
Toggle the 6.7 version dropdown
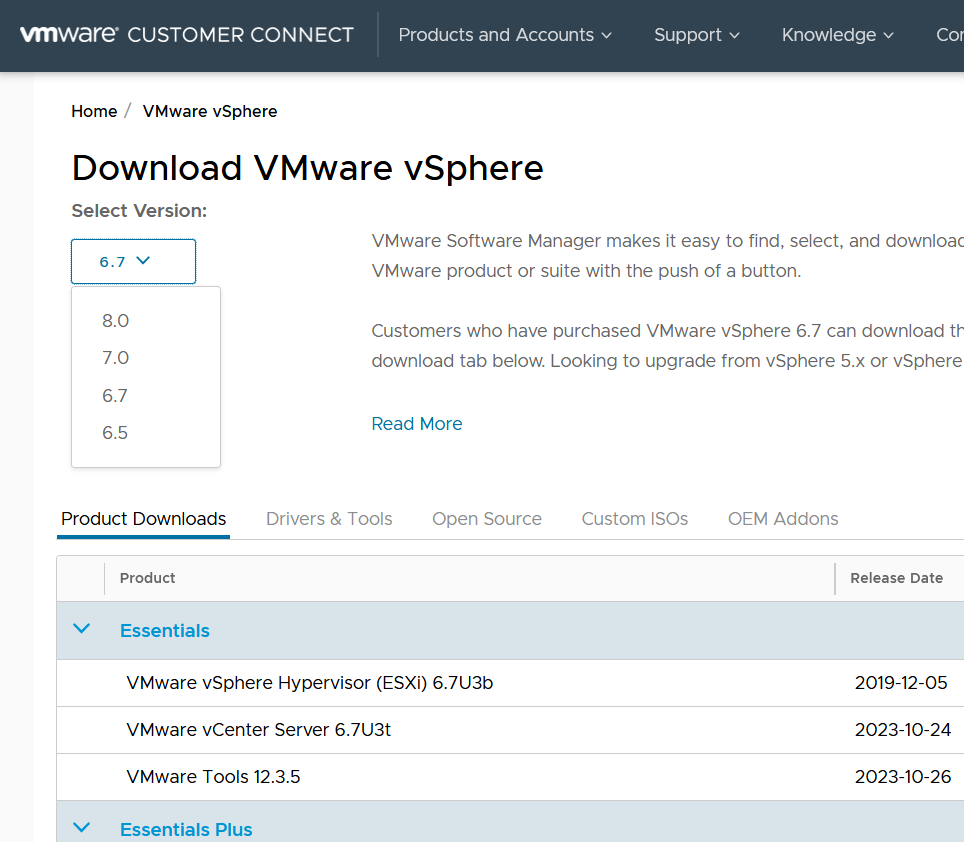pos(133,261)
